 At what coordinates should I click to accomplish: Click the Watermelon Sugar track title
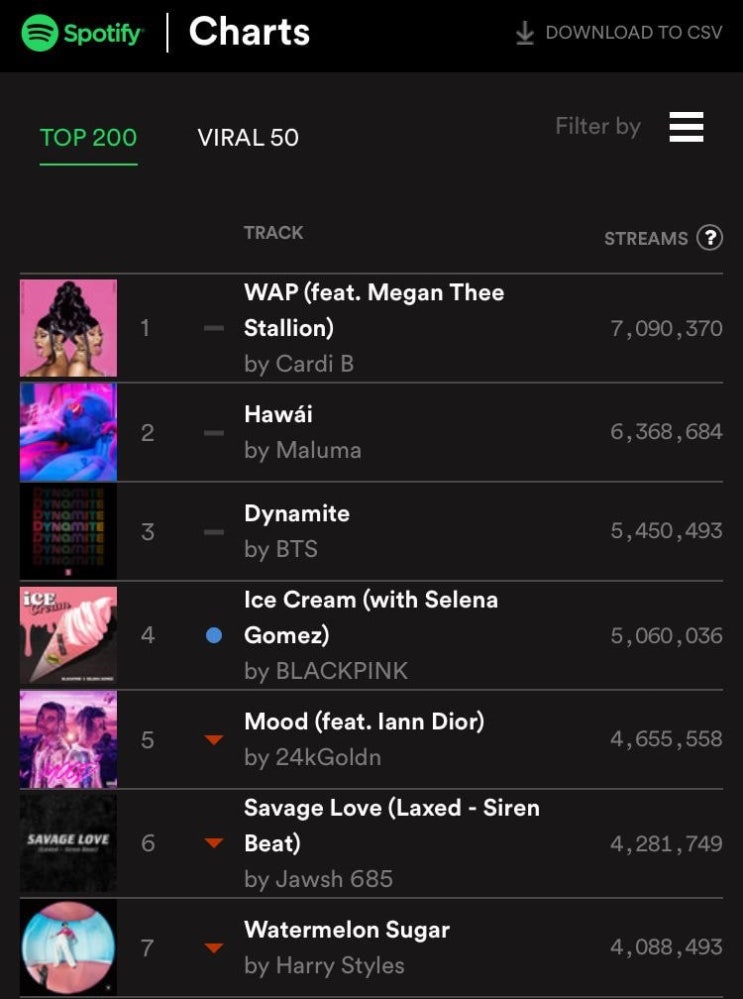tap(347, 930)
